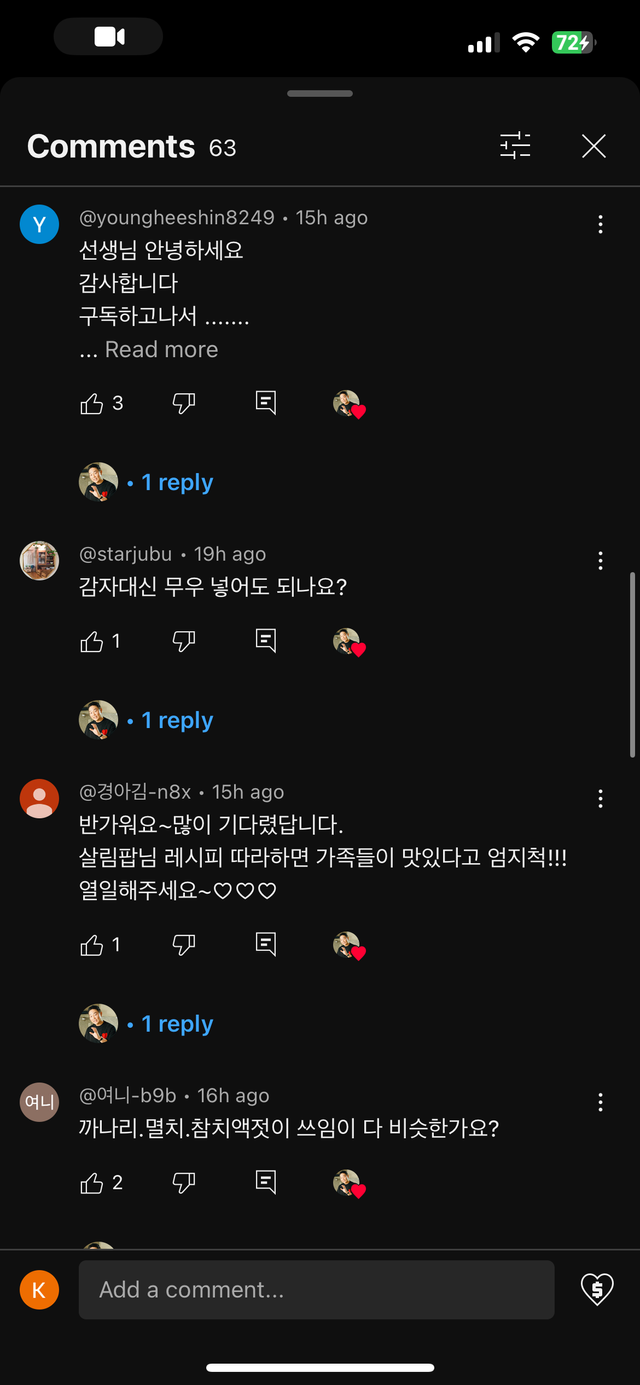This screenshot has height=1385, width=640.
Task: Tap reply icon on @여니-b9b's comment
Action: [x=266, y=1183]
